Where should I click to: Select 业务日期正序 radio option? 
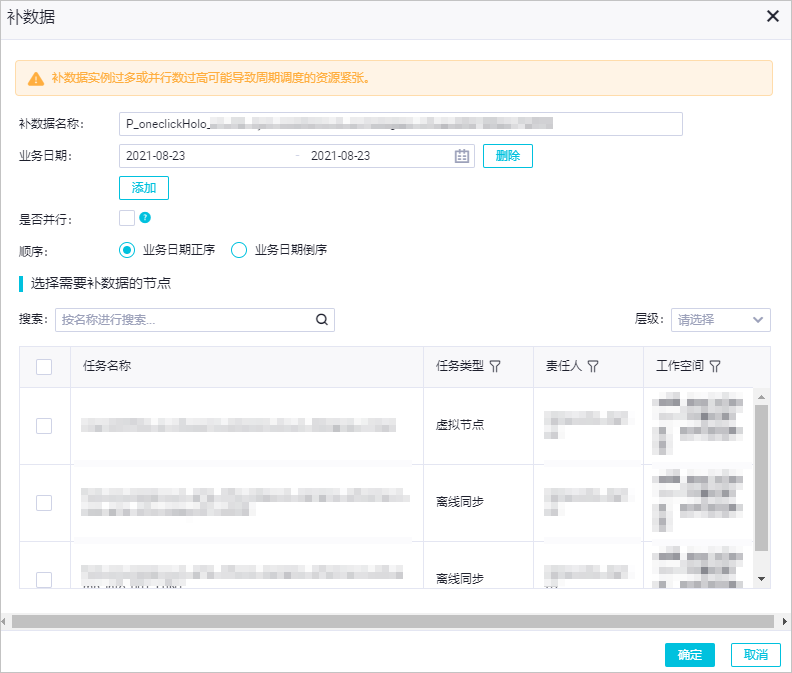pyautogui.click(x=127, y=250)
